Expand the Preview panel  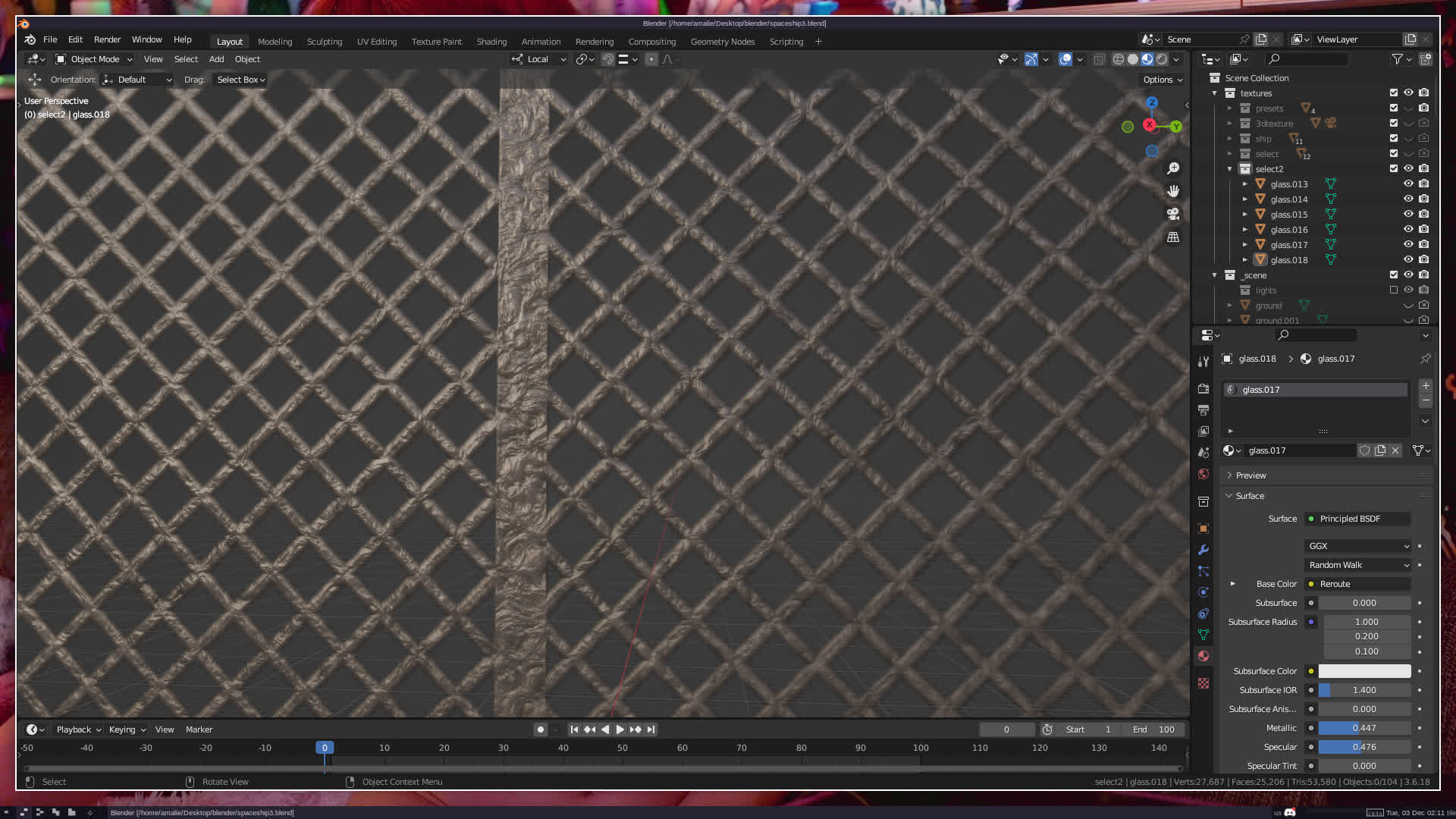(1250, 475)
